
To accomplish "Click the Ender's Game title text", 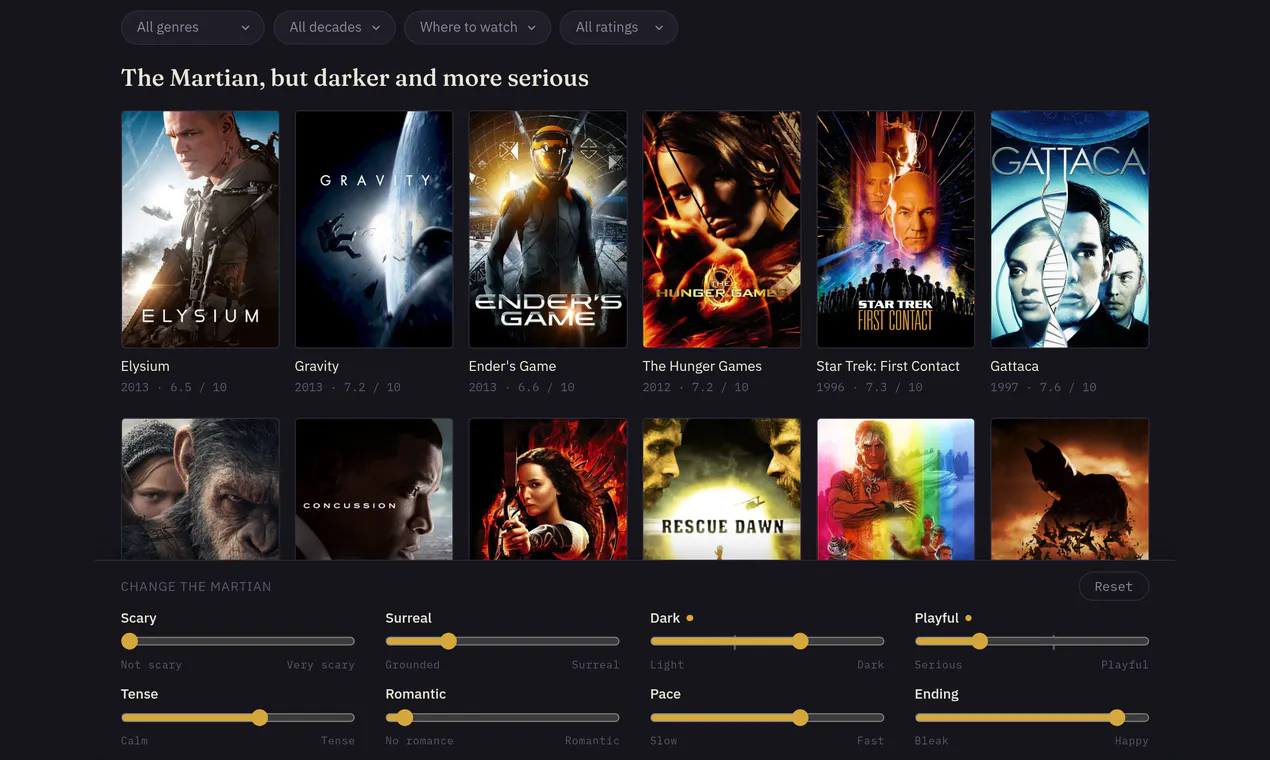I will coord(512,366).
